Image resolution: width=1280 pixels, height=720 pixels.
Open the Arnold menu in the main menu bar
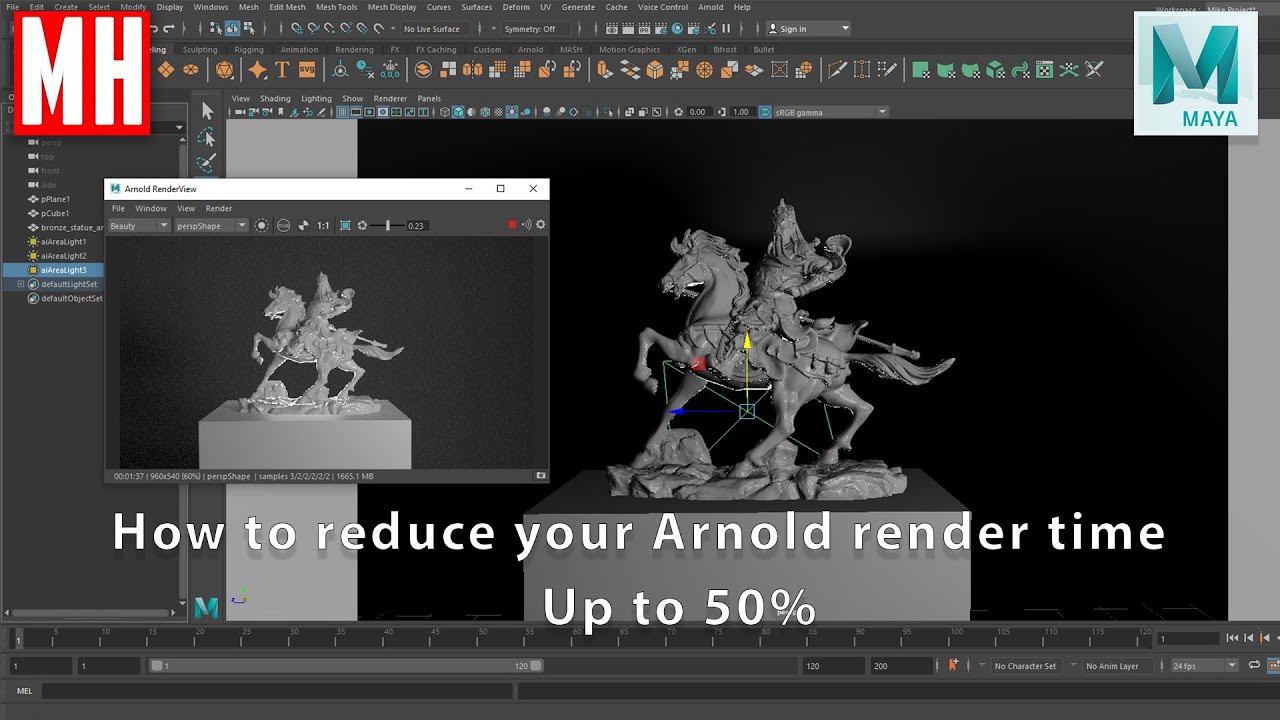tap(710, 7)
